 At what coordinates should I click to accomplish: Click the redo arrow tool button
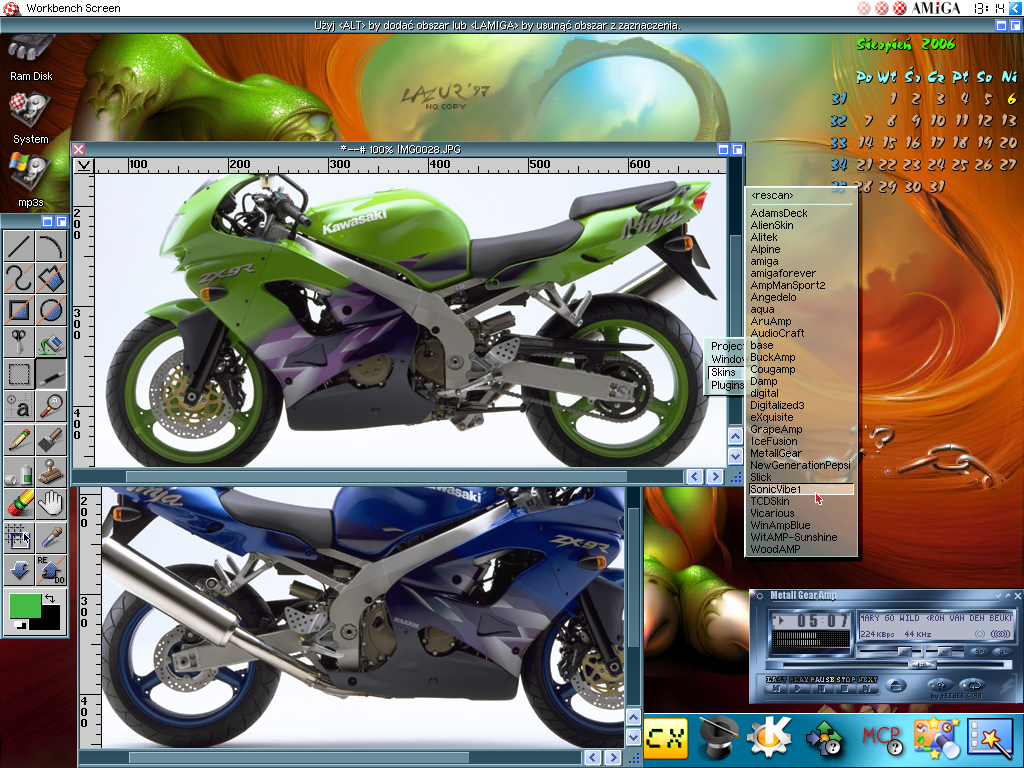51,568
